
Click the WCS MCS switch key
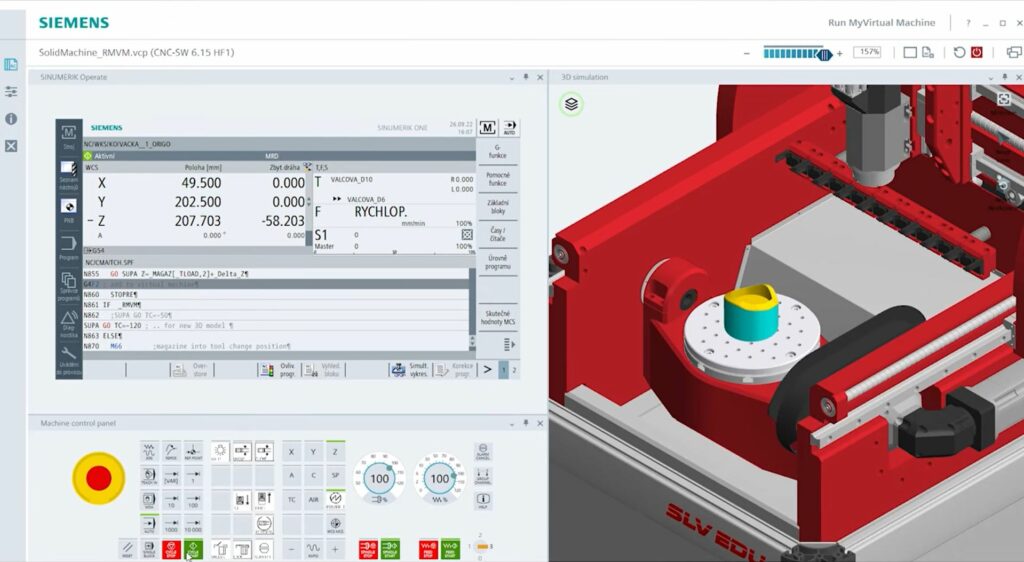[335, 525]
